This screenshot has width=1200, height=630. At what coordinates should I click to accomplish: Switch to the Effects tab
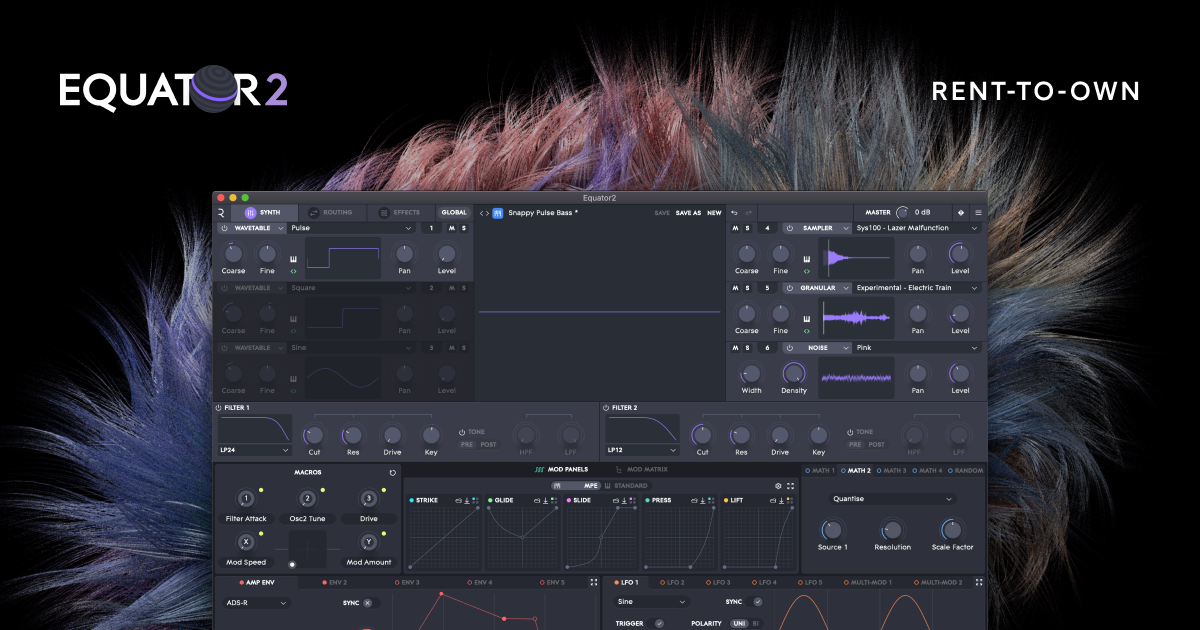(x=400, y=213)
